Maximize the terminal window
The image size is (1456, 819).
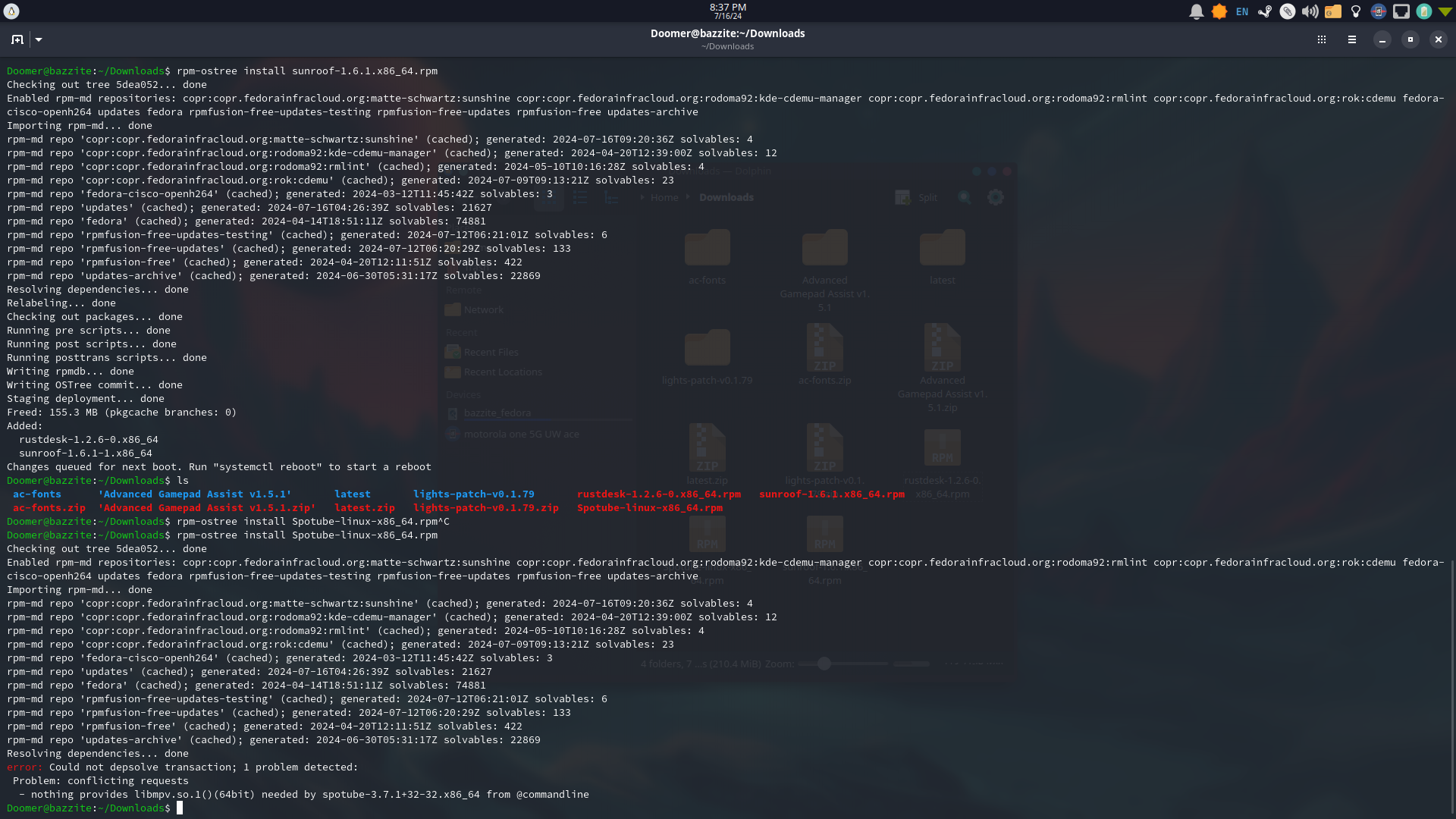[x=1410, y=39]
